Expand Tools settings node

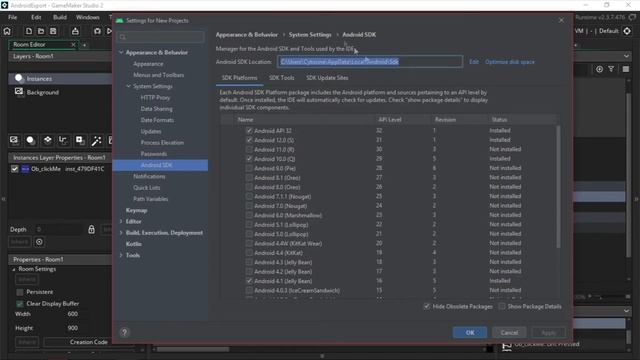click(121, 255)
